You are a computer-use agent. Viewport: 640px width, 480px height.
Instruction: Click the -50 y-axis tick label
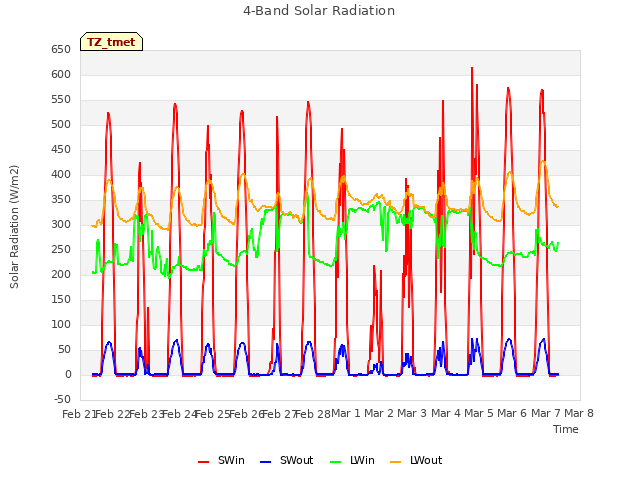62,400
